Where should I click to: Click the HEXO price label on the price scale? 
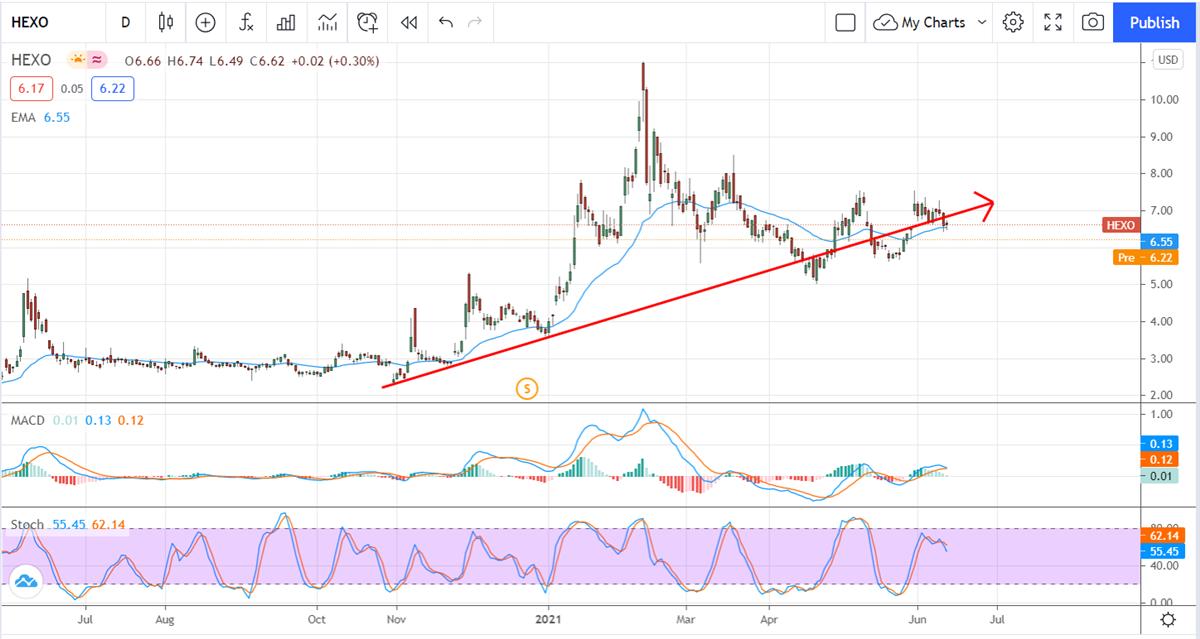tap(1121, 225)
